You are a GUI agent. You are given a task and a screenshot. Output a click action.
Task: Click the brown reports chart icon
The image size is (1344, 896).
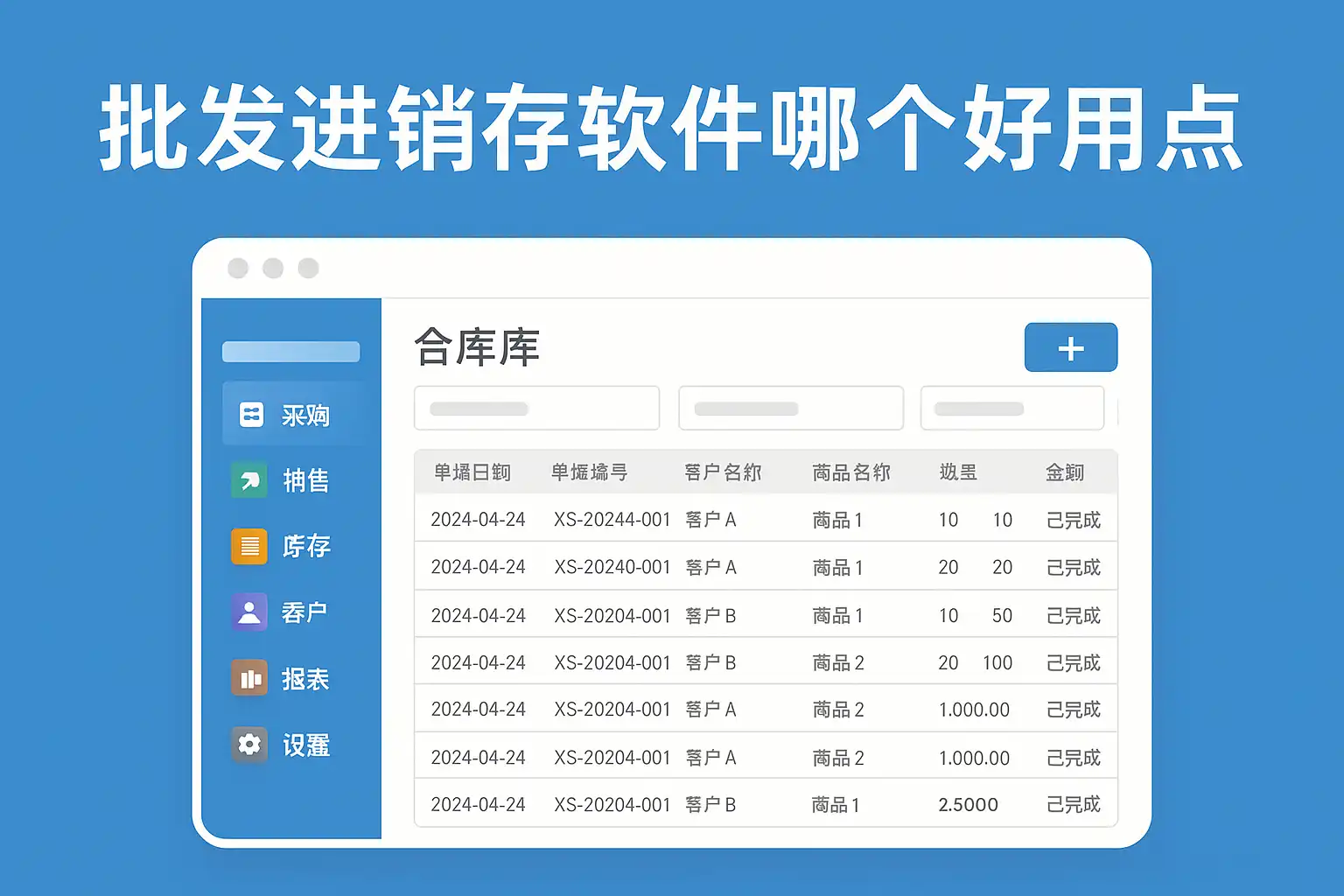coord(249,679)
